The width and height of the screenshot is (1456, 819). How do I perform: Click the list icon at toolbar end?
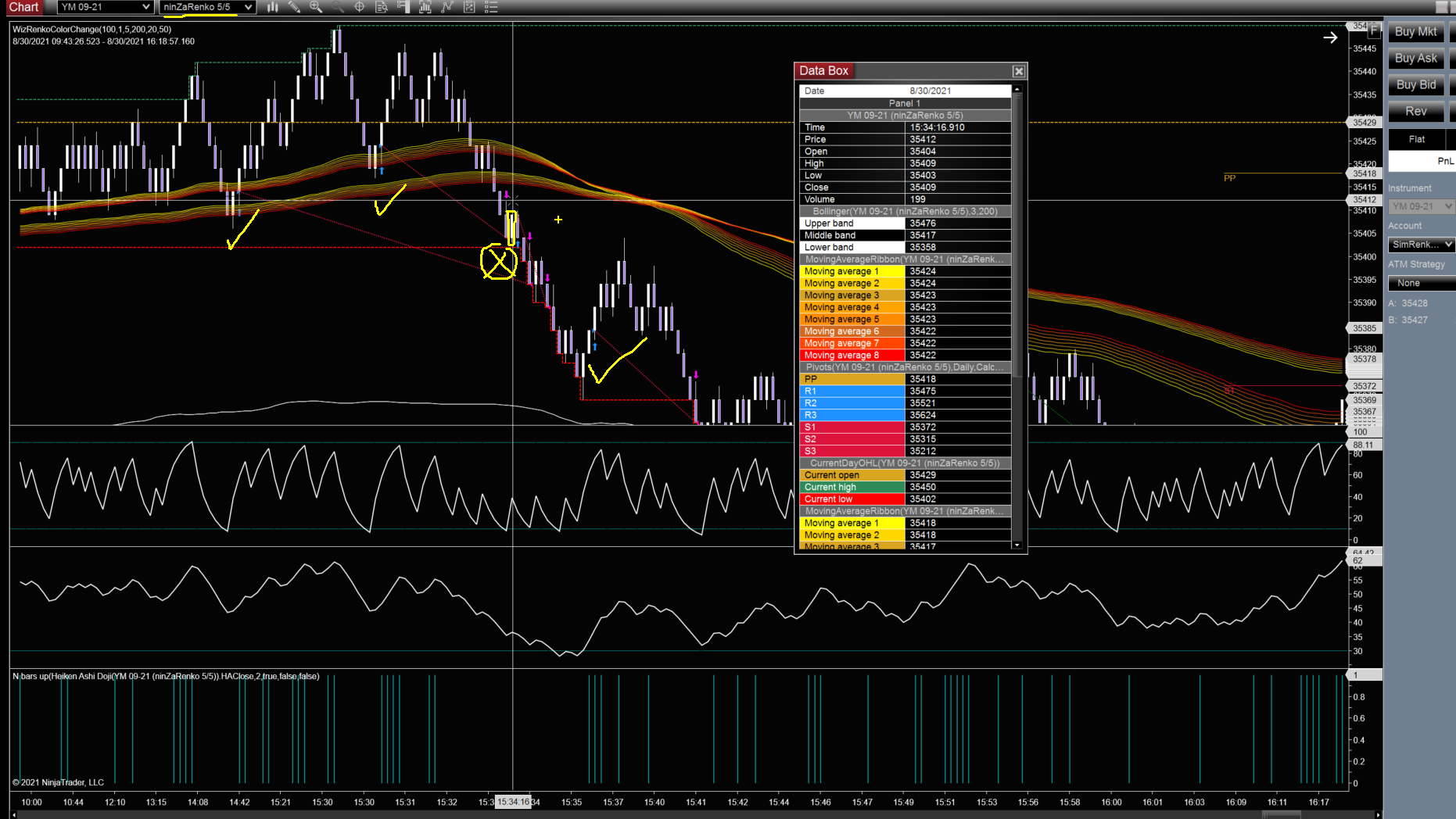(x=491, y=7)
